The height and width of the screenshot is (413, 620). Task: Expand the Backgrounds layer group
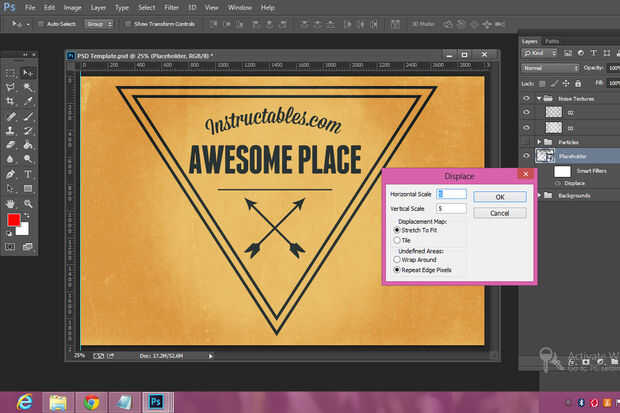tap(537, 196)
